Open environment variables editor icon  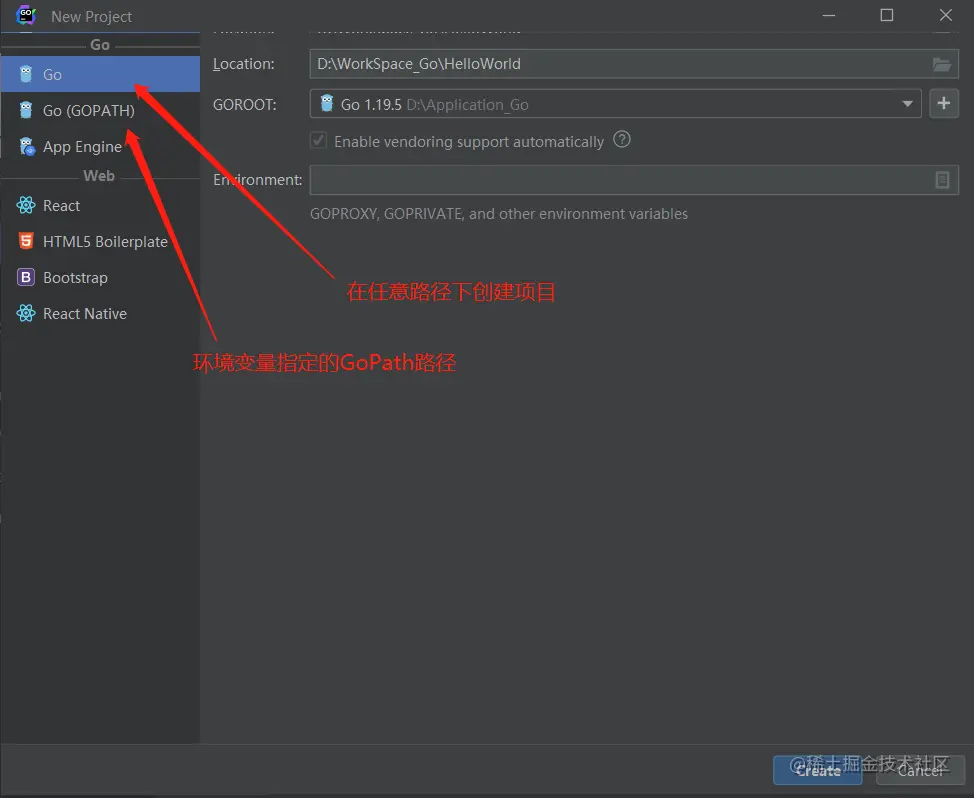tap(942, 180)
